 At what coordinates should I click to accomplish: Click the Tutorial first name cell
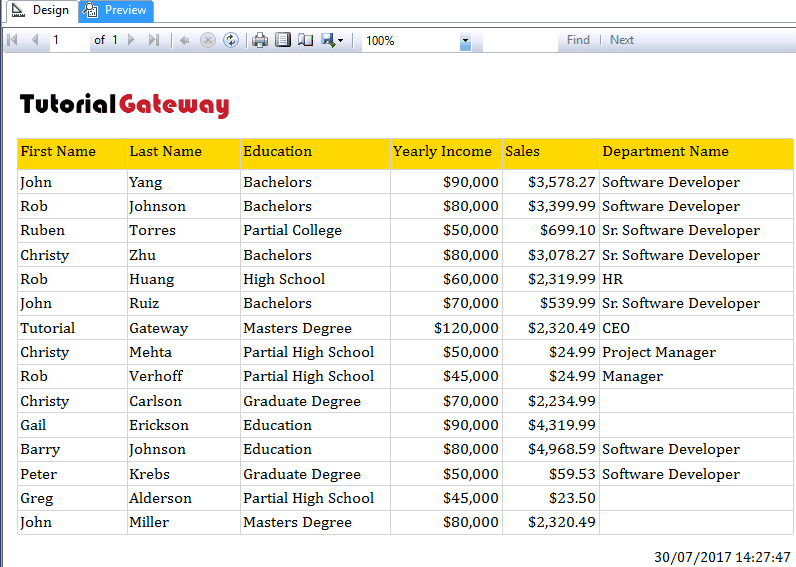[x=72, y=328]
